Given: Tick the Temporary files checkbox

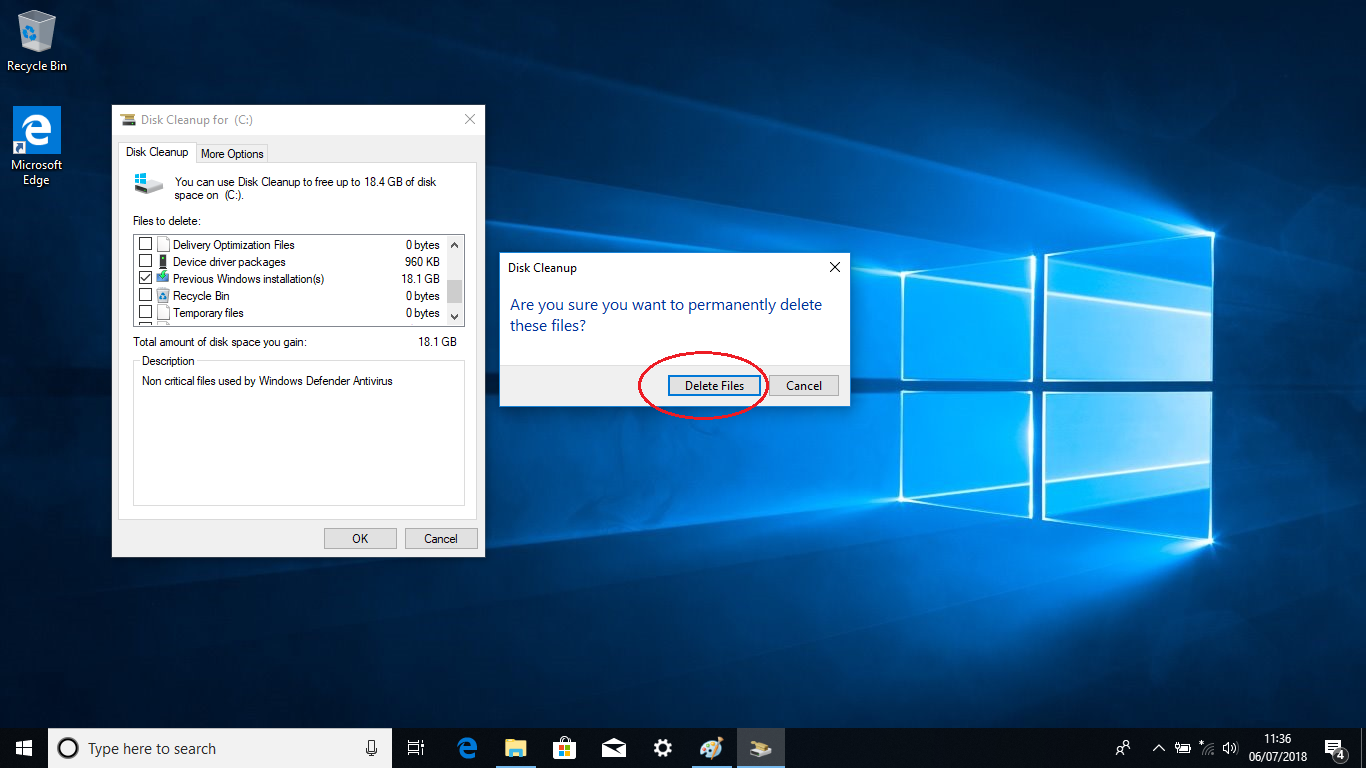Looking at the screenshot, I should click(146, 313).
